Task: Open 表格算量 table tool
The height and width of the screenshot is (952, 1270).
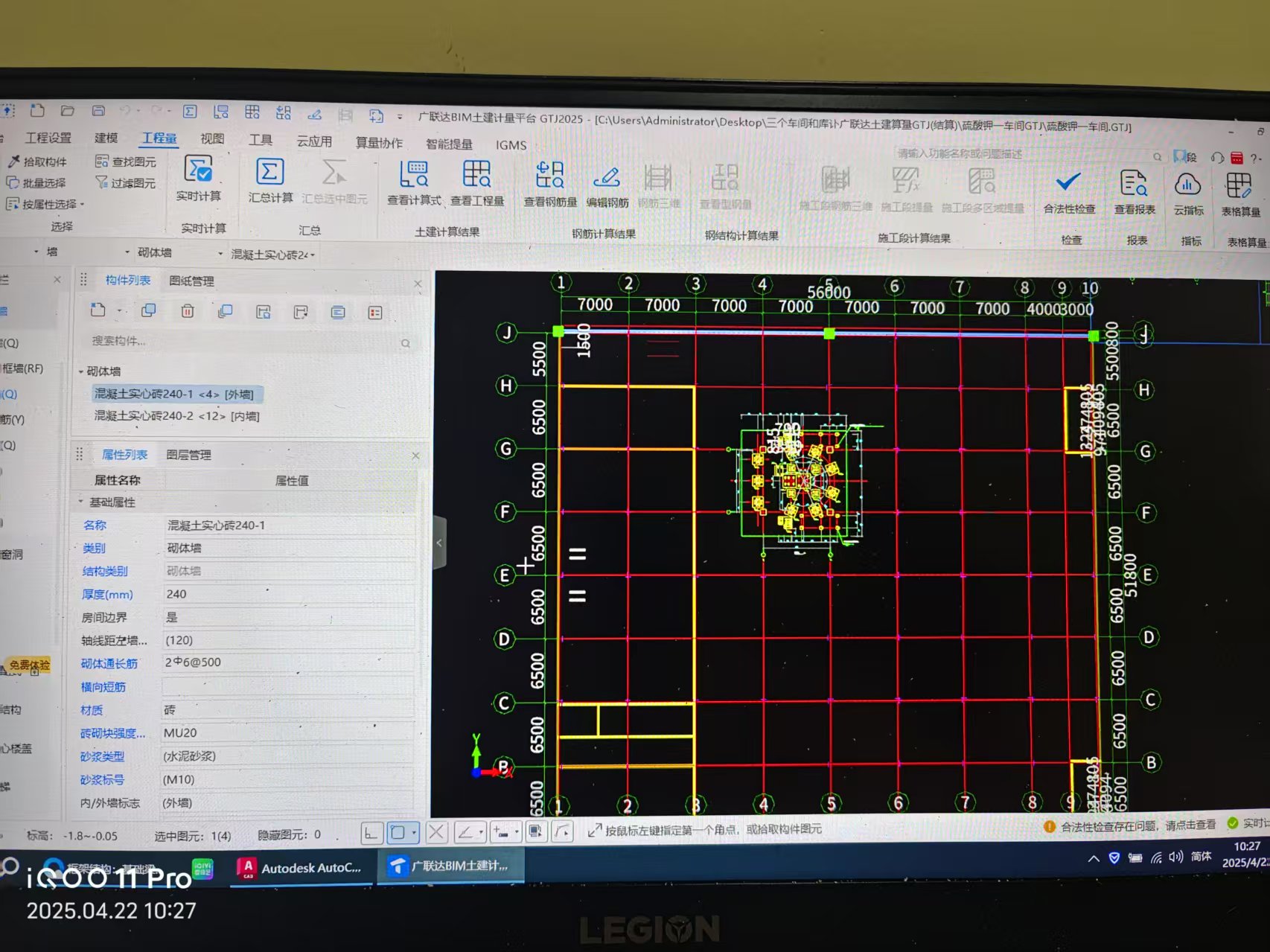Action: pyautogui.click(x=1240, y=195)
